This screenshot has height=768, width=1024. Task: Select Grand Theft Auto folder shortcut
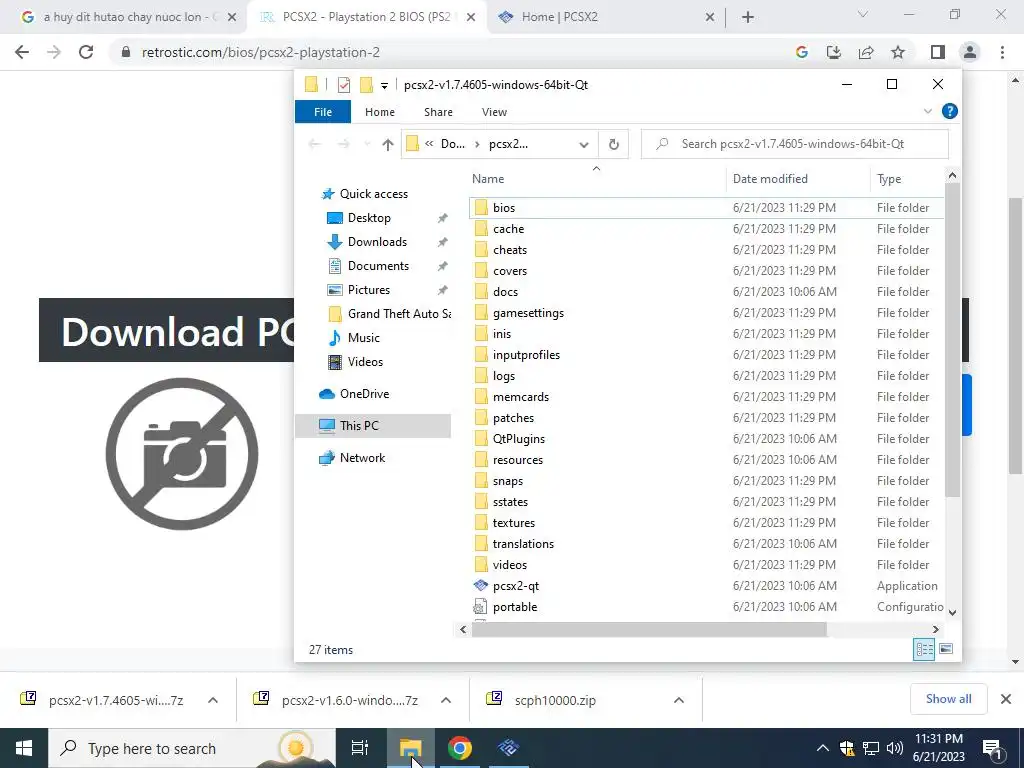[389, 314]
